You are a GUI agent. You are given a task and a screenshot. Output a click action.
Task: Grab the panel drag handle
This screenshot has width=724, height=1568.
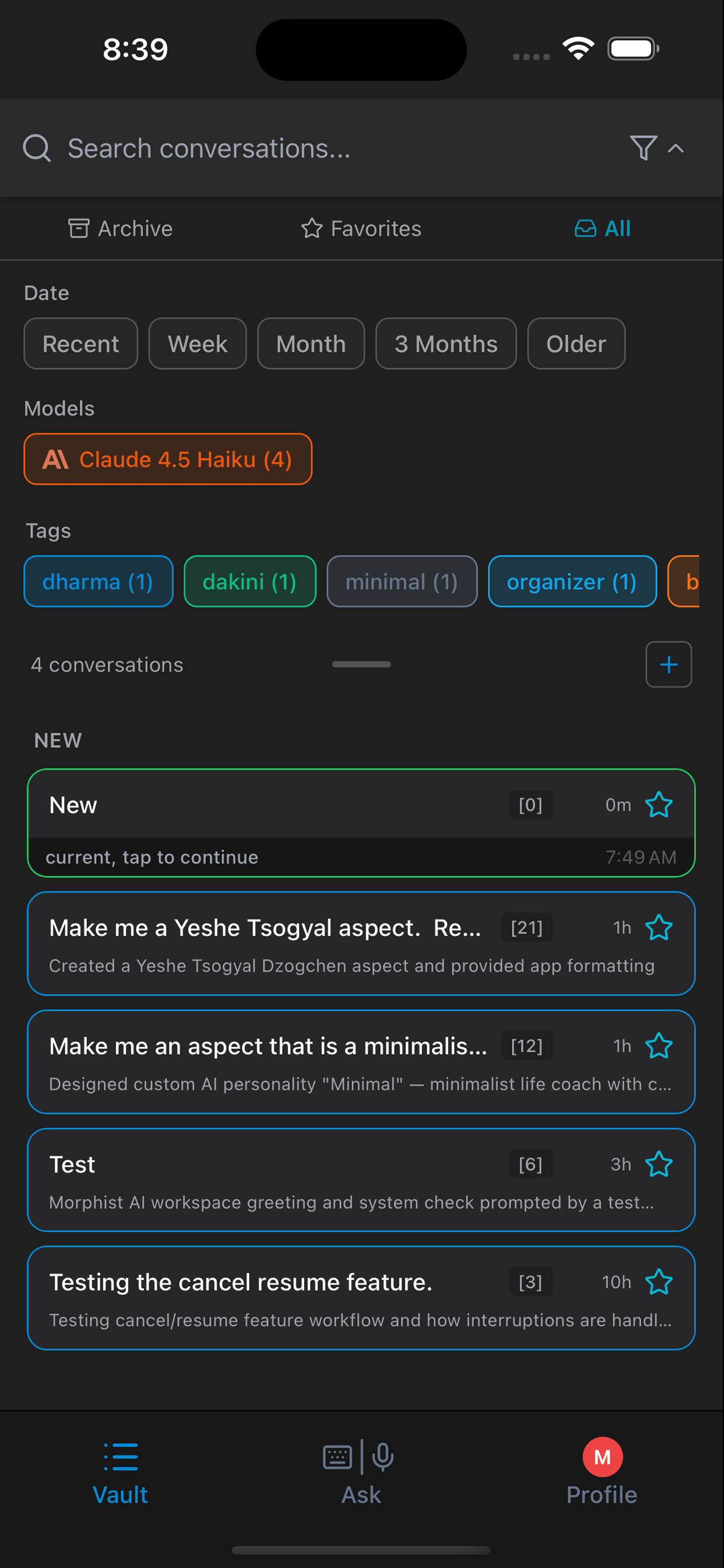point(361,664)
